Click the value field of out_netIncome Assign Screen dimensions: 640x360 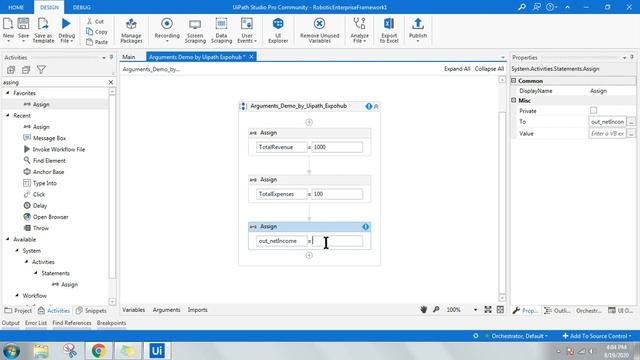337,241
